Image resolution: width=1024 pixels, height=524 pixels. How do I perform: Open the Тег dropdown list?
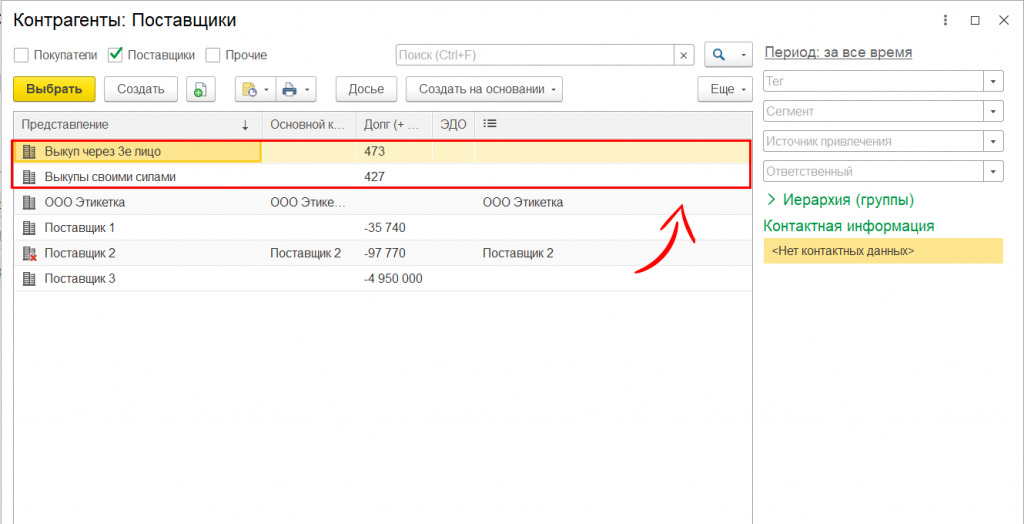tap(993, 81)
